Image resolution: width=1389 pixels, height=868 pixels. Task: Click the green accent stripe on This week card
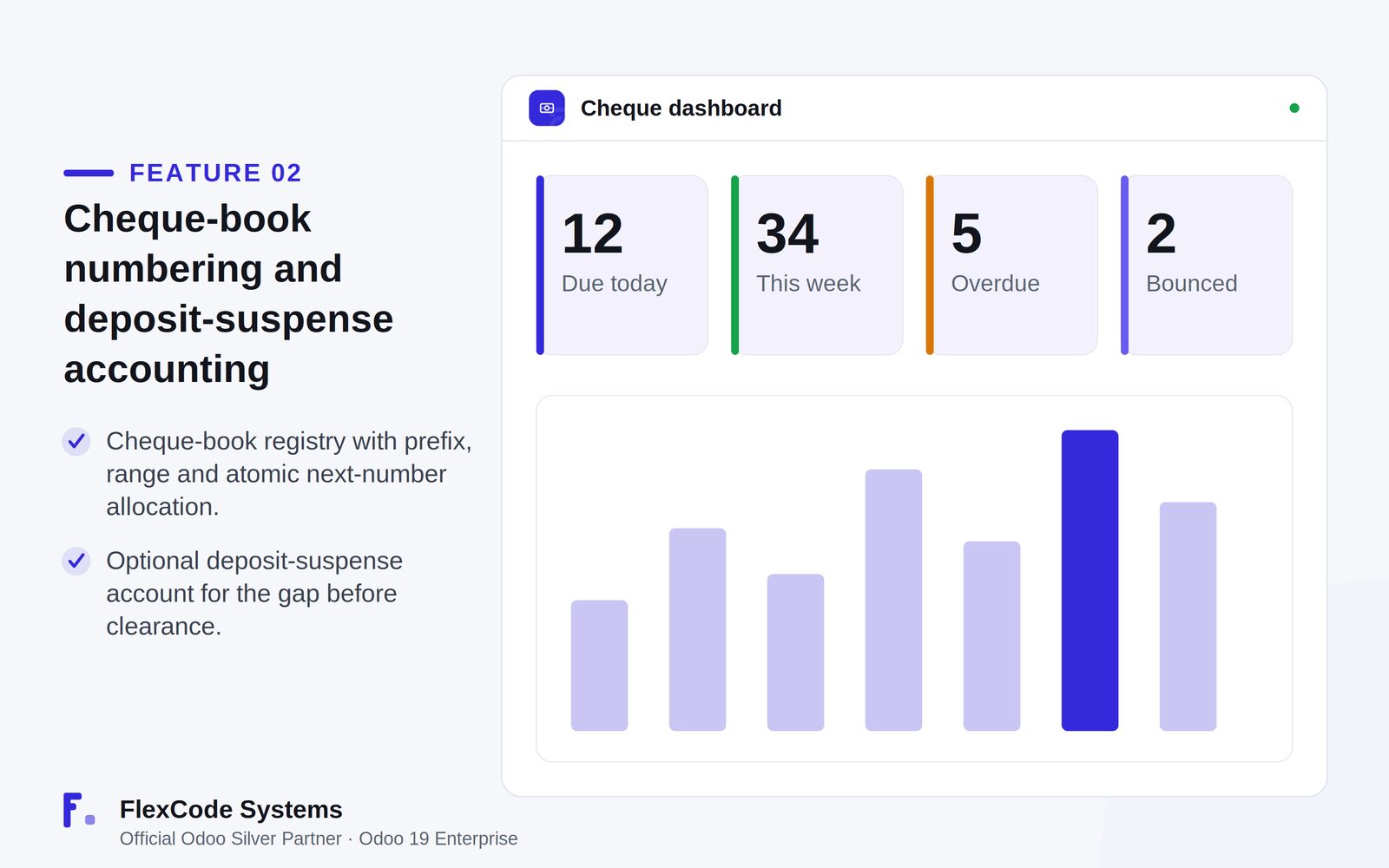pyautogui.click(x=735, y=265)
